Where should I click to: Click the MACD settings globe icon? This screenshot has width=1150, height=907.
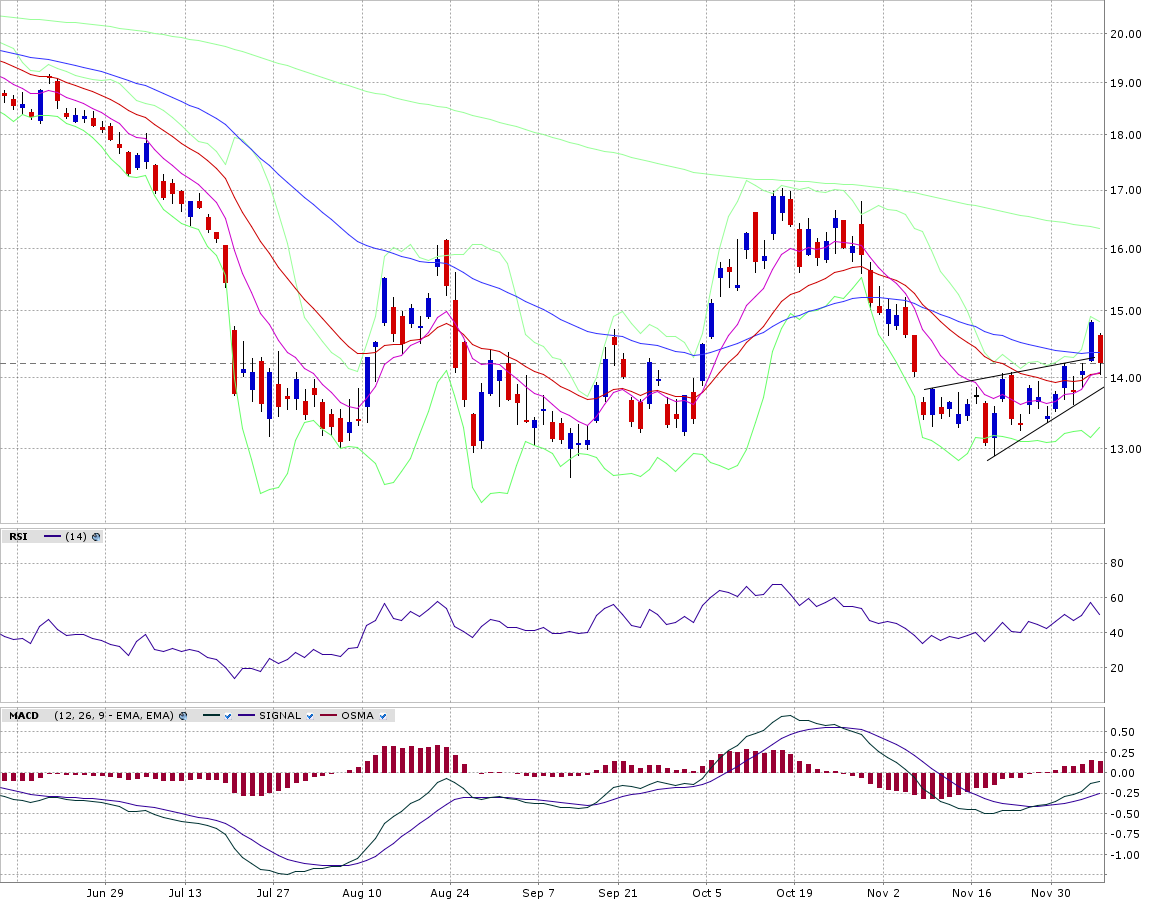click(x=182, y=716)
